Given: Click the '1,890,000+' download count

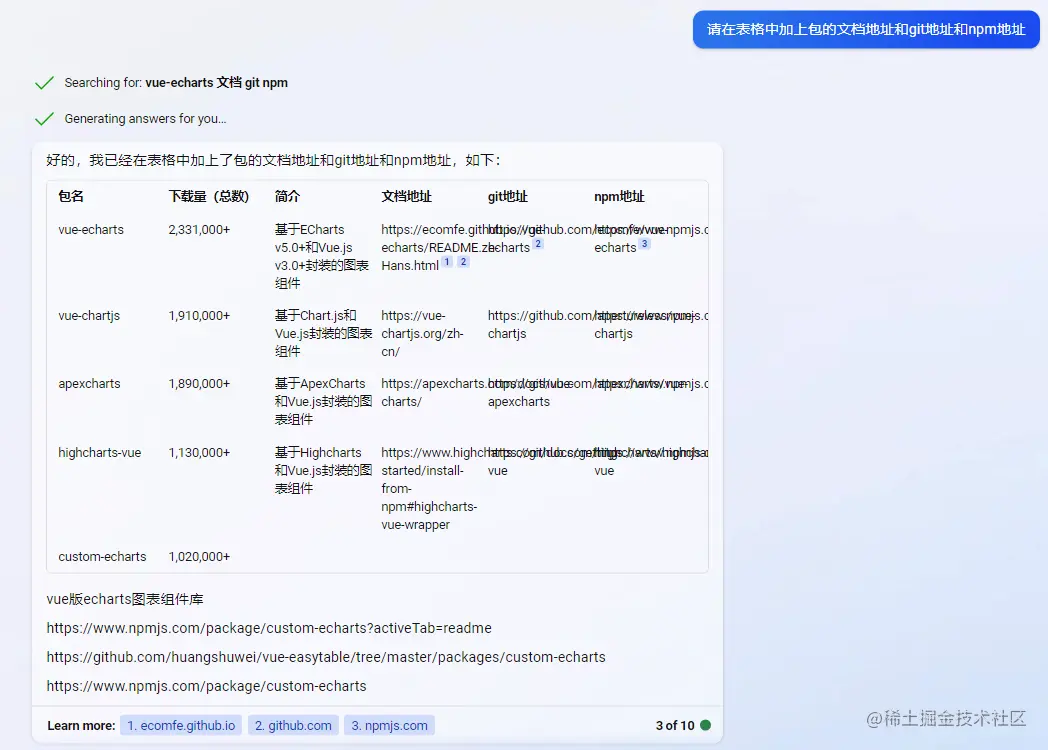Looking at the screenshot, I should 199,384.
